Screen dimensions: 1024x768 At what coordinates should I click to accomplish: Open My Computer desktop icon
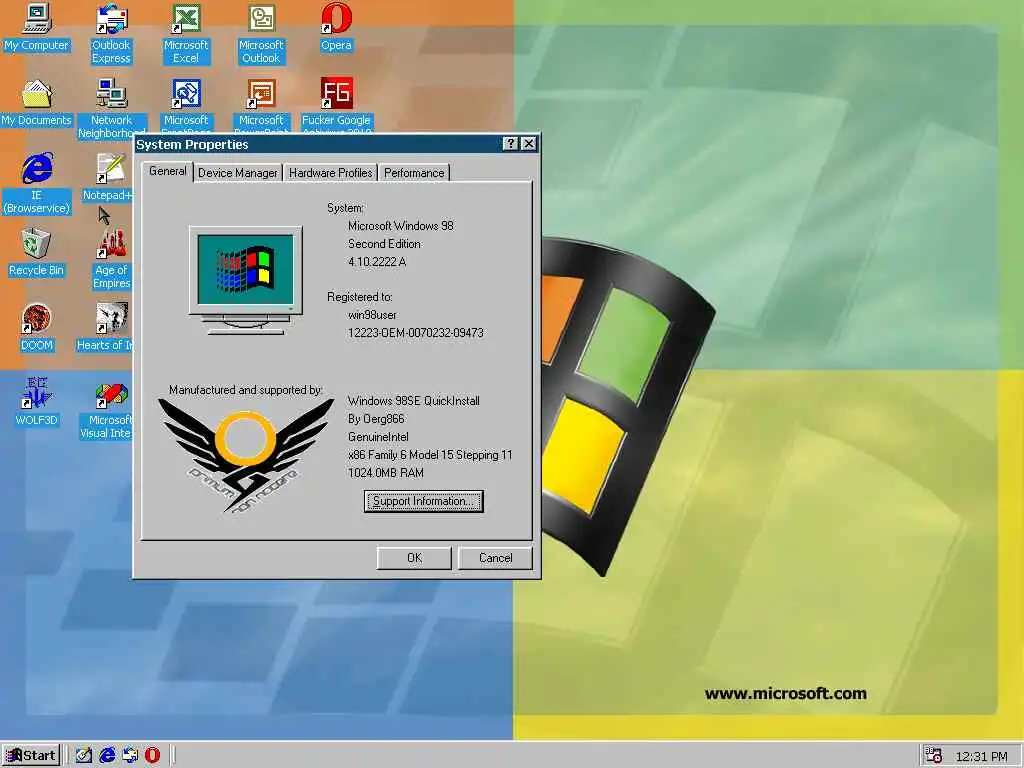(36, 27)
